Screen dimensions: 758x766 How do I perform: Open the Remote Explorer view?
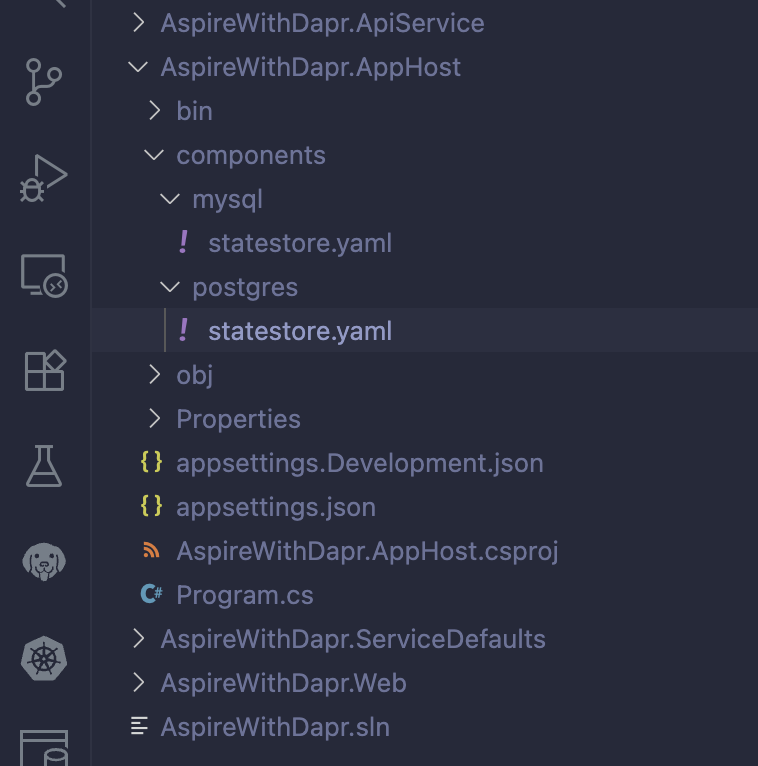[x=44, y=274]
